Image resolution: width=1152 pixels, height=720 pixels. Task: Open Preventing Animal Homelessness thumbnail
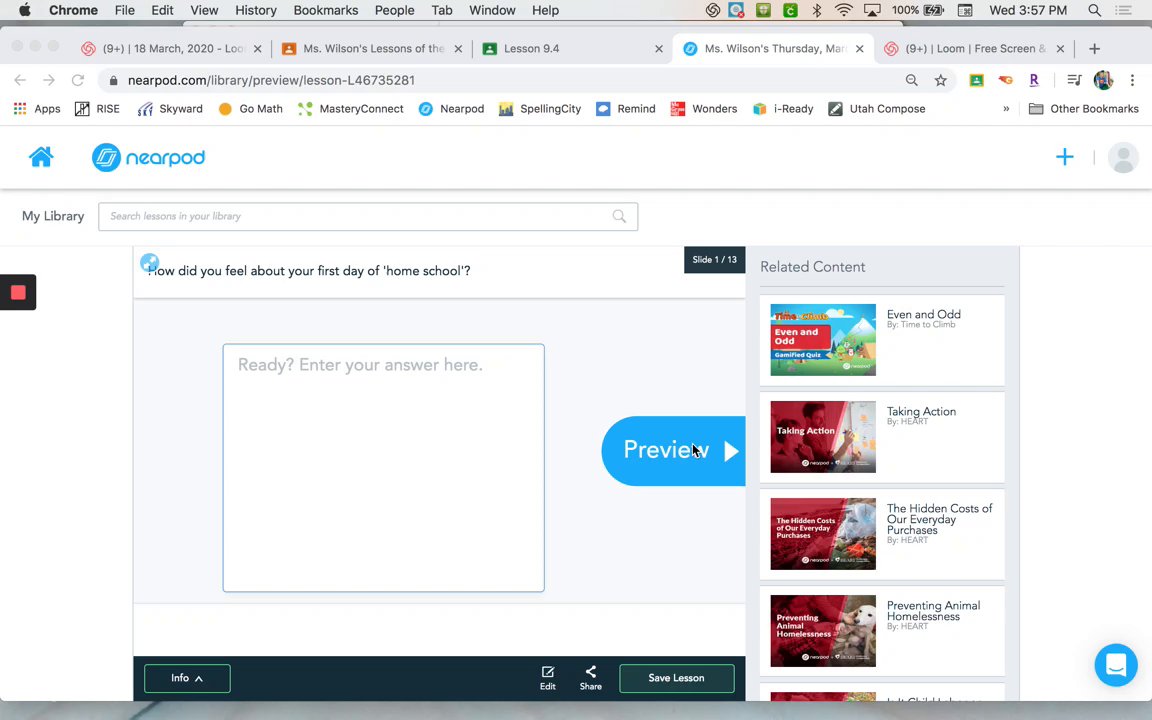823,630
